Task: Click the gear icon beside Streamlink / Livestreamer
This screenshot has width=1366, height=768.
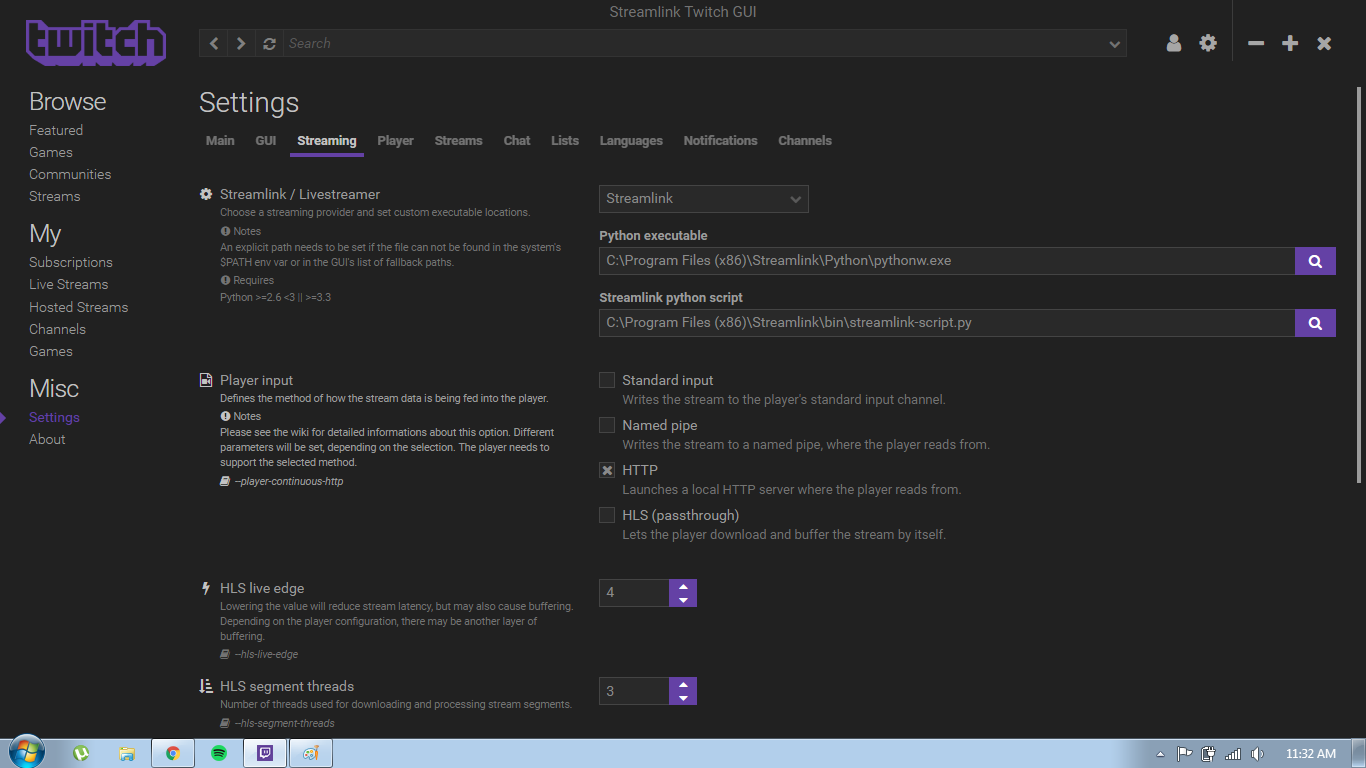Action: (206, 194)
